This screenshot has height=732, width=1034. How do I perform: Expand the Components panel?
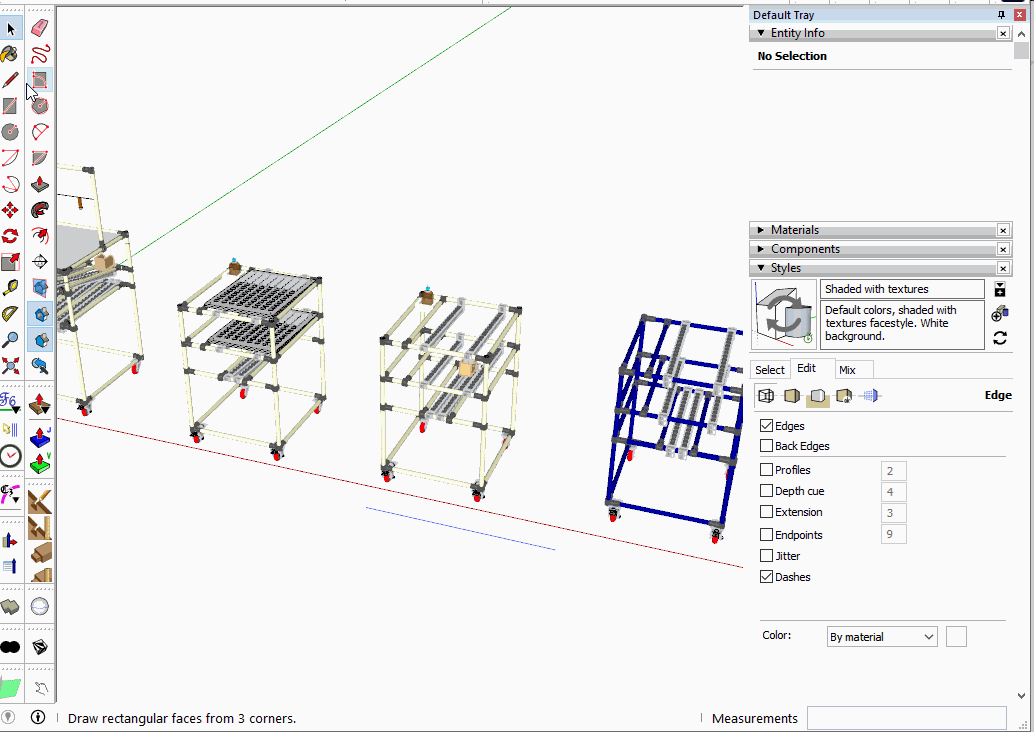[x=761, y=249]
